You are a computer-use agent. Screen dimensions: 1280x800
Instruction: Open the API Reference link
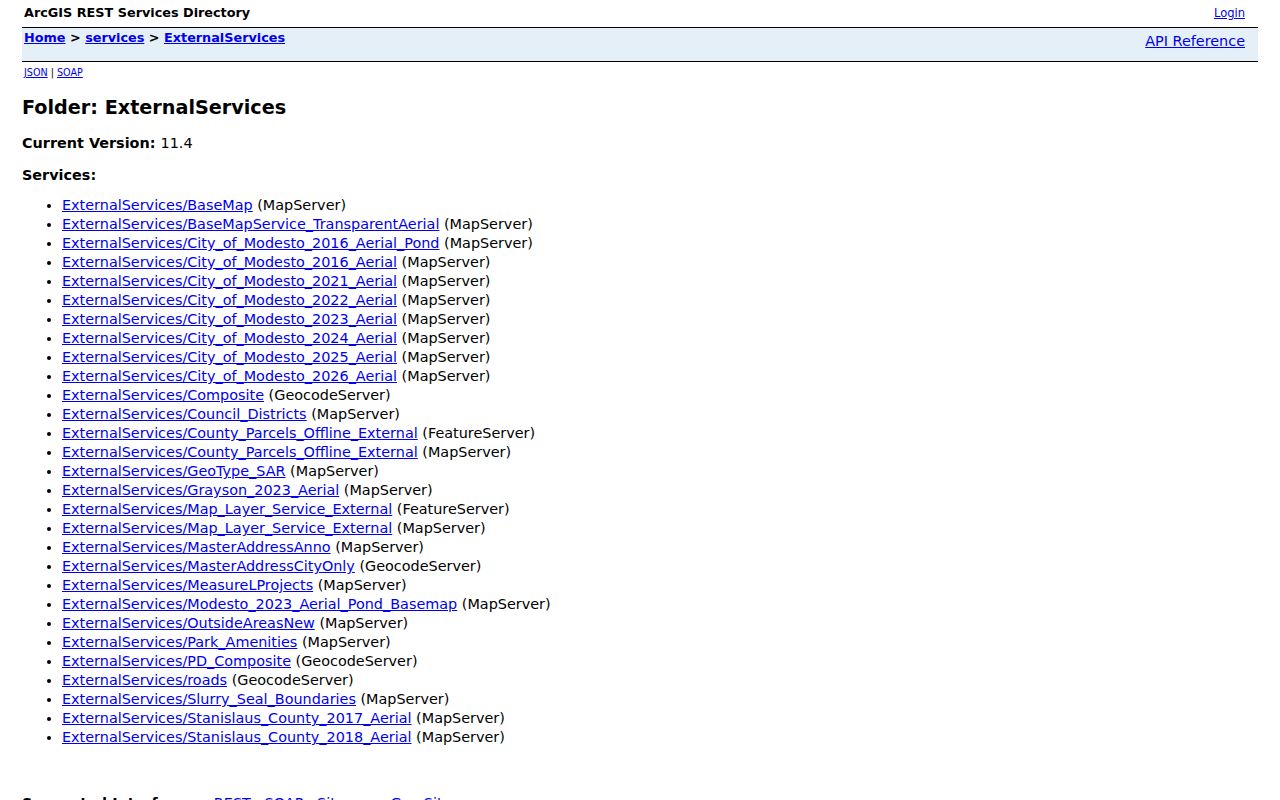pyautogui.click(x=1195, y=41)
